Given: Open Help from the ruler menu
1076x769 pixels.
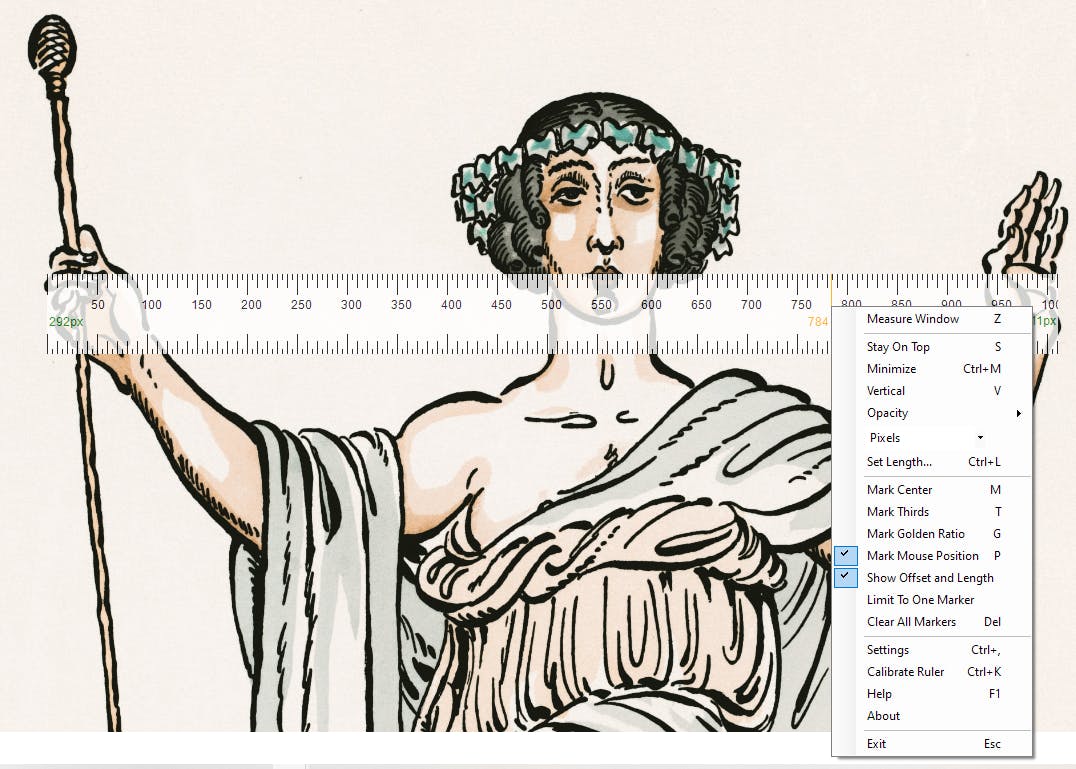Looking at the screenshot, I should (878, 694).
